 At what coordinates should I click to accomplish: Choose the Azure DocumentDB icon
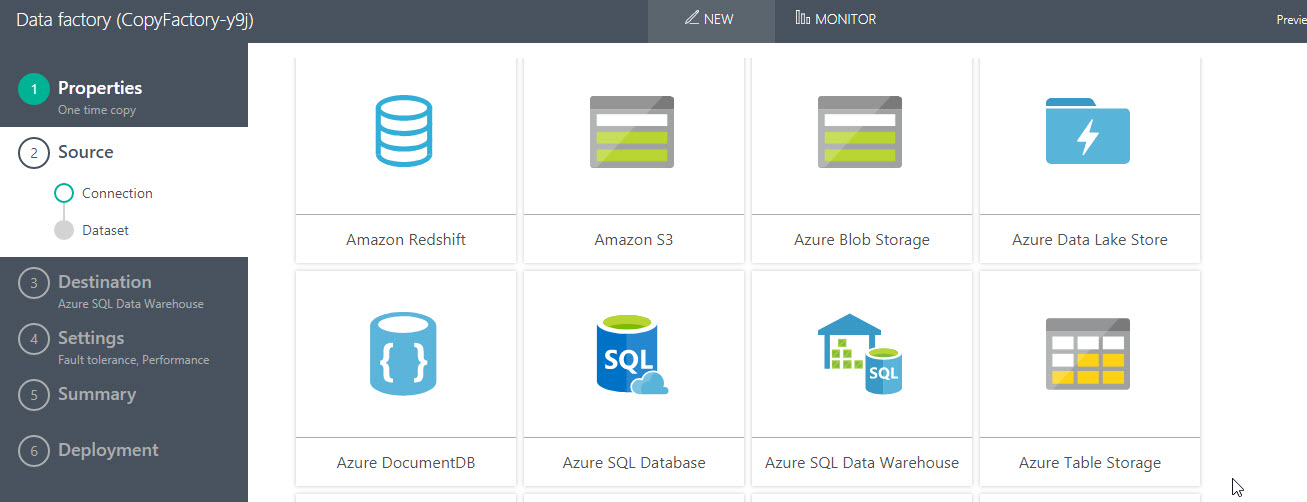[404, 354]
